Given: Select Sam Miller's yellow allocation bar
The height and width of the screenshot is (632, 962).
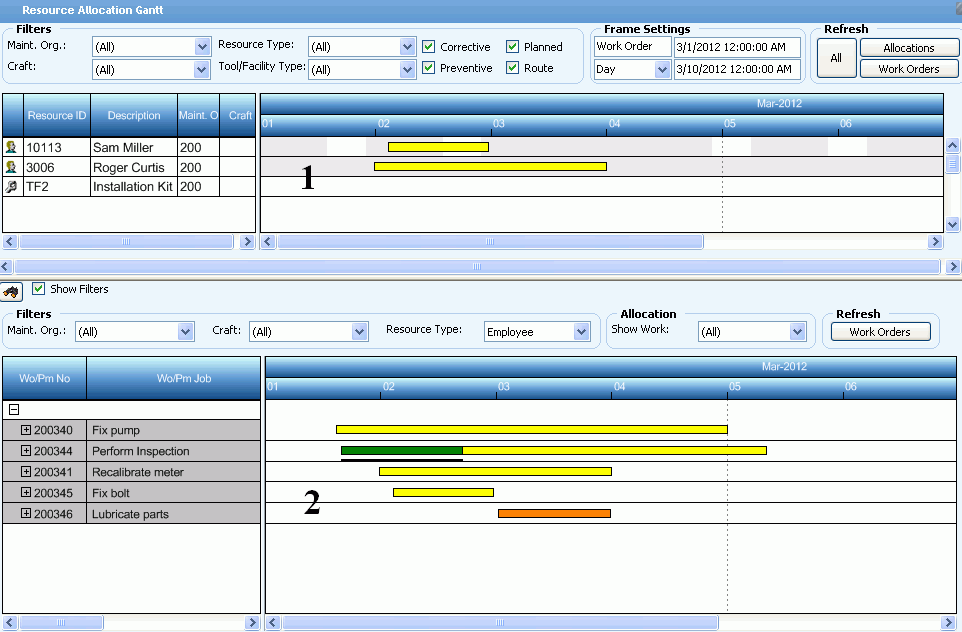Looking at the screenshot, I should pyautogui.click(x=439, y=147).
